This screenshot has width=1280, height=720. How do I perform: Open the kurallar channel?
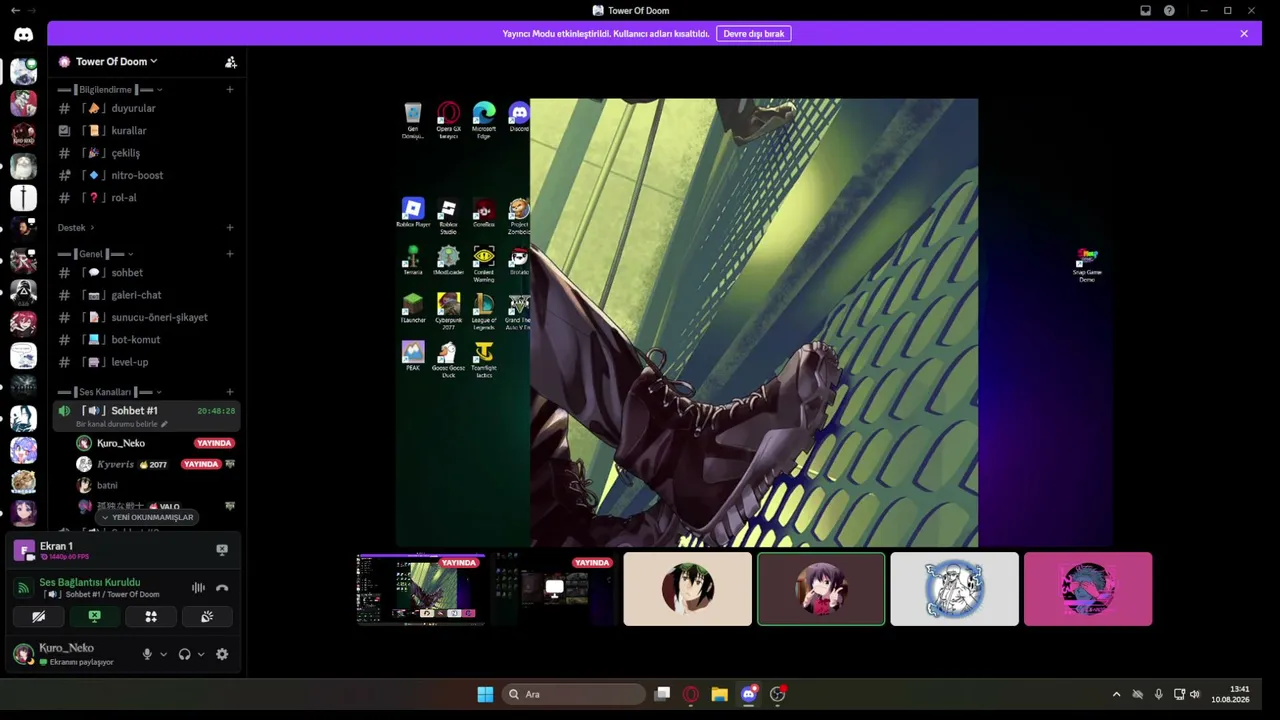pyautogui.click(x=147, y=131)
